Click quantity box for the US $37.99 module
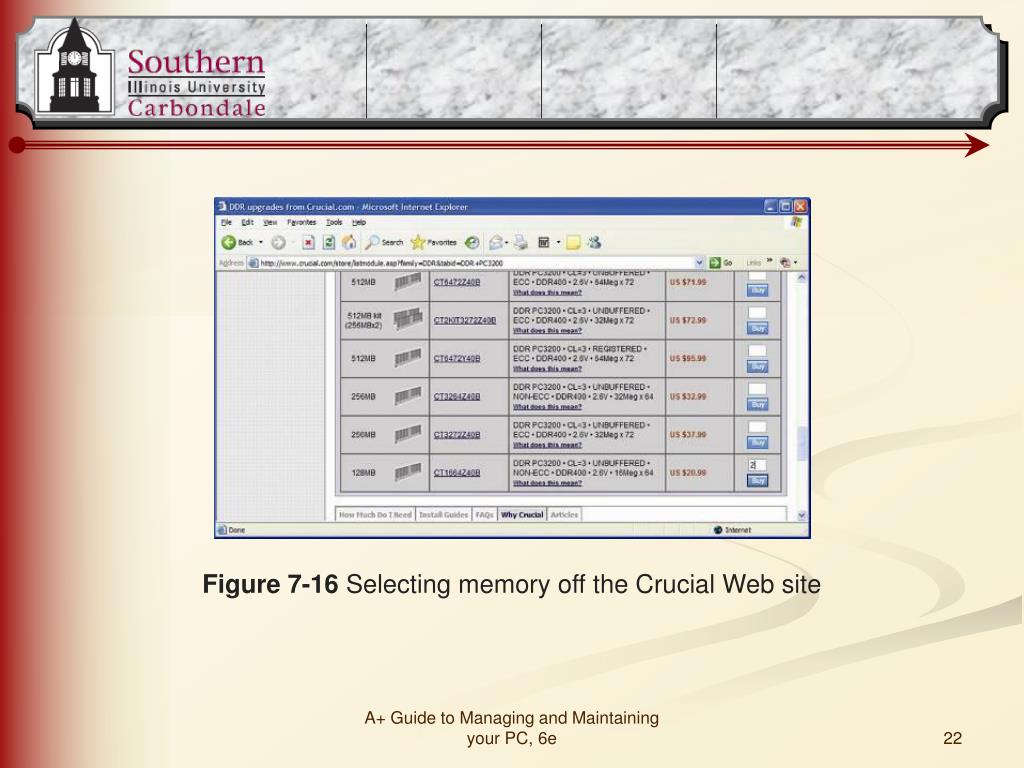 [x=757, y=426]
